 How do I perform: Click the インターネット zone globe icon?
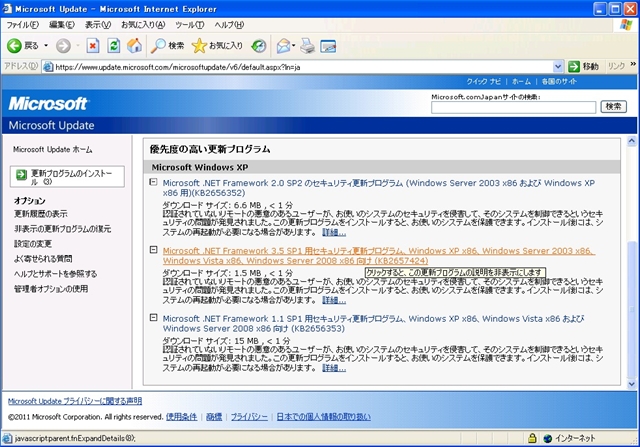click(548, 438)
